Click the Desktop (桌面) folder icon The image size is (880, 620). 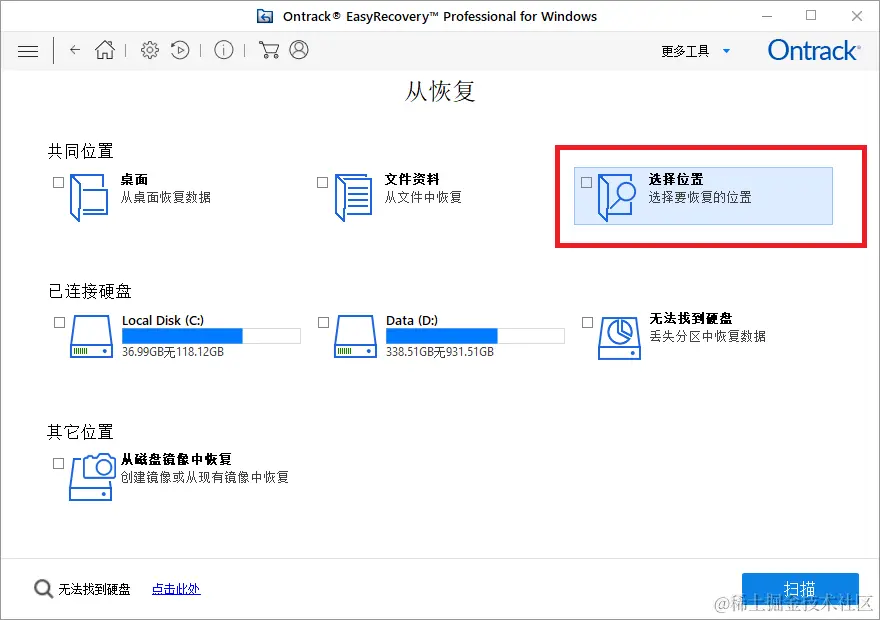pos(89,198)
